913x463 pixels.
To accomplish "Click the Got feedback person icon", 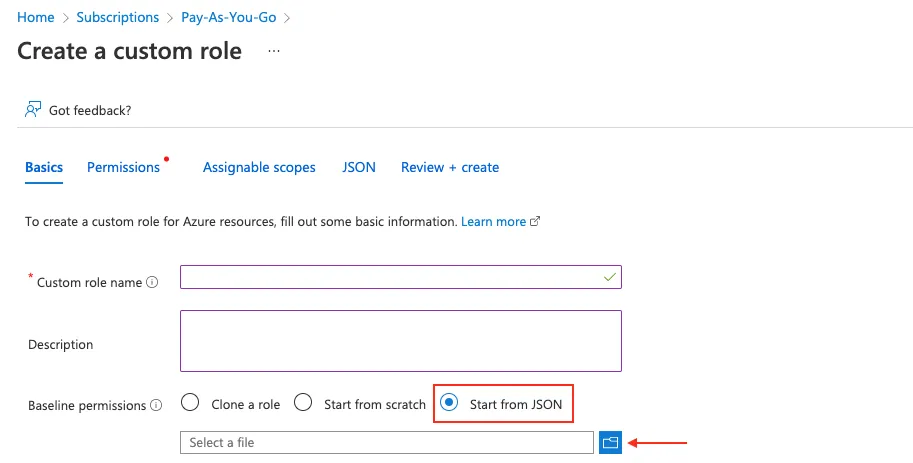I will point(34,110).
